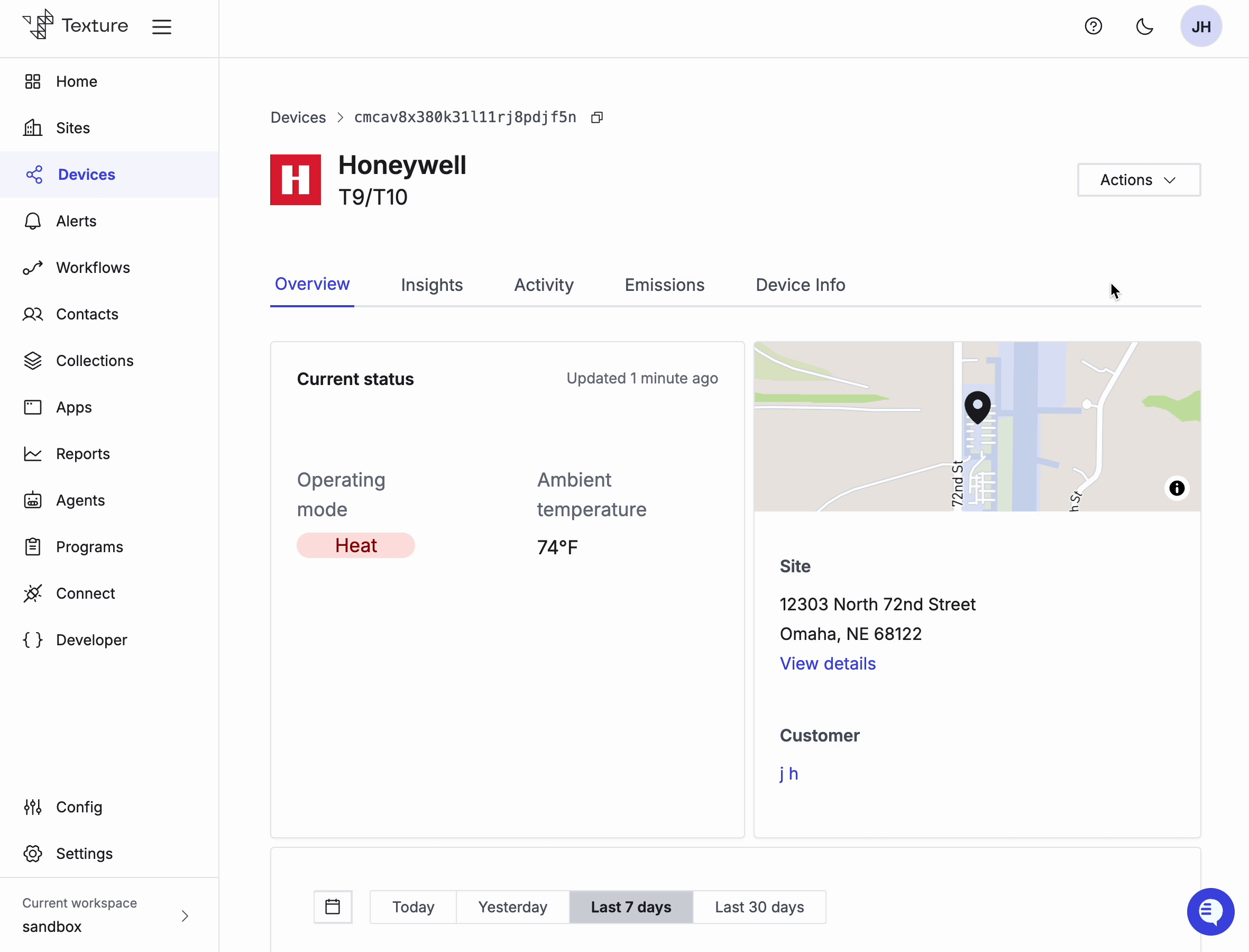Open customer j h link
Viewport: 1249px width, 952px height.
click(788, 773)
